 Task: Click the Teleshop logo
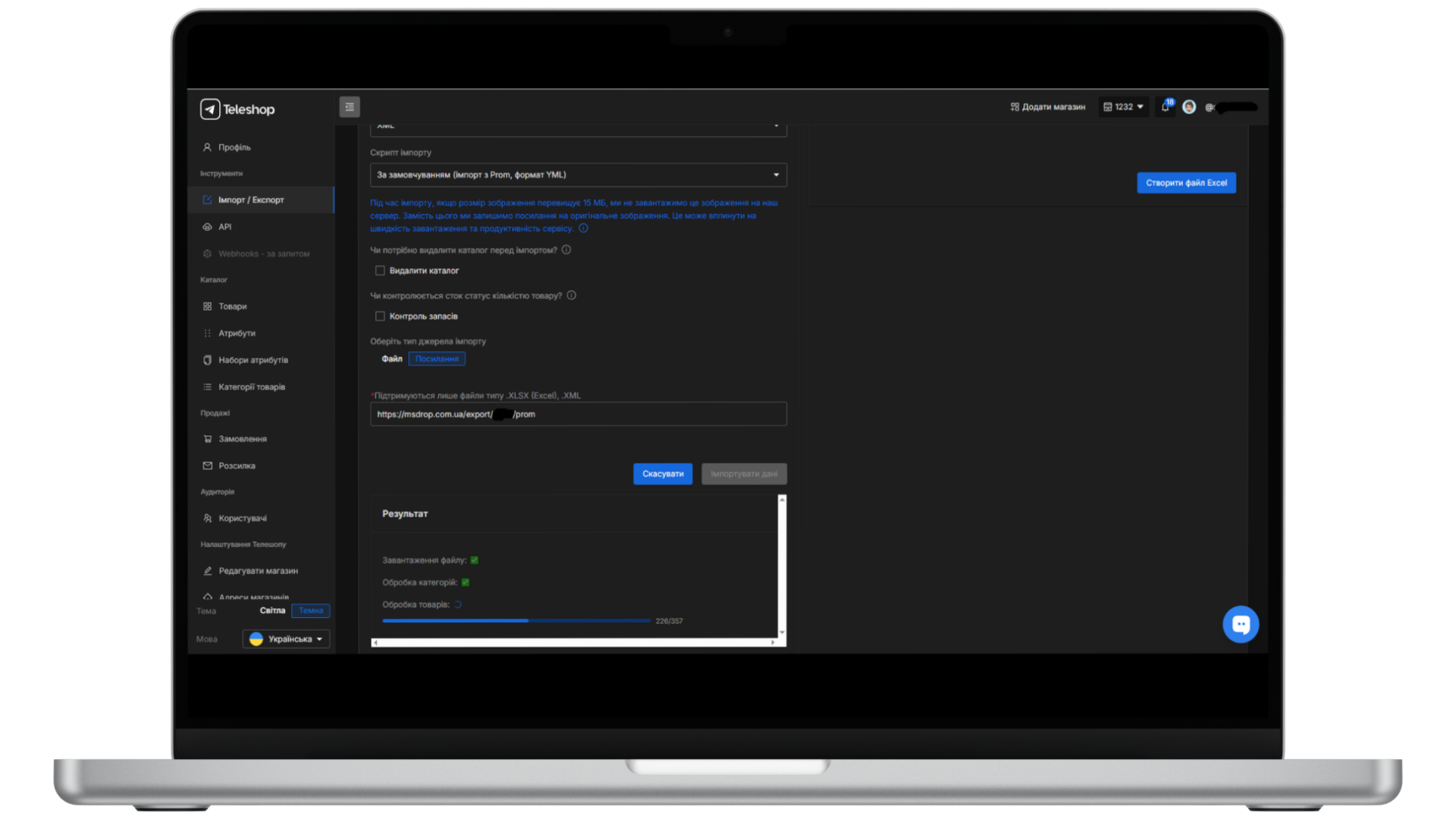[x=237, y=109]
